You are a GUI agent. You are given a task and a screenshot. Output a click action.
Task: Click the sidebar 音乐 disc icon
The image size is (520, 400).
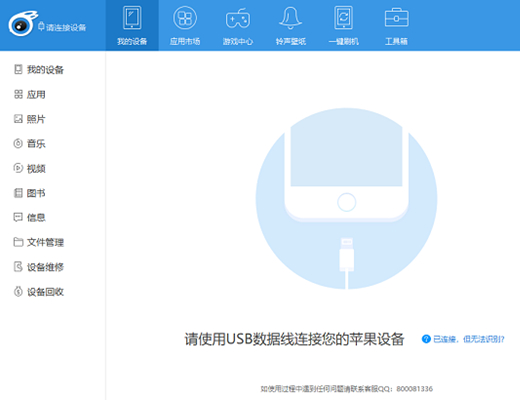click(x=18, y=144)
